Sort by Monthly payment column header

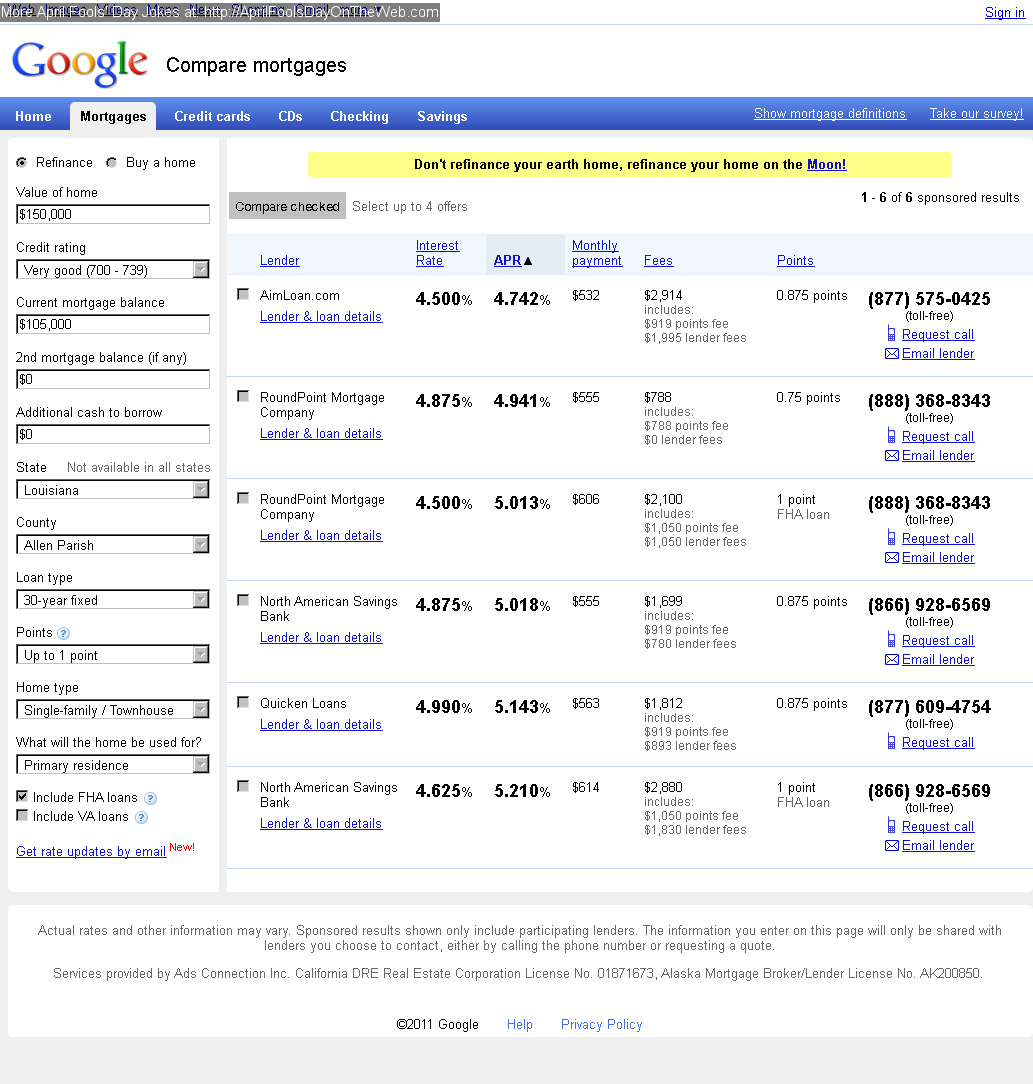coord(597,253)
